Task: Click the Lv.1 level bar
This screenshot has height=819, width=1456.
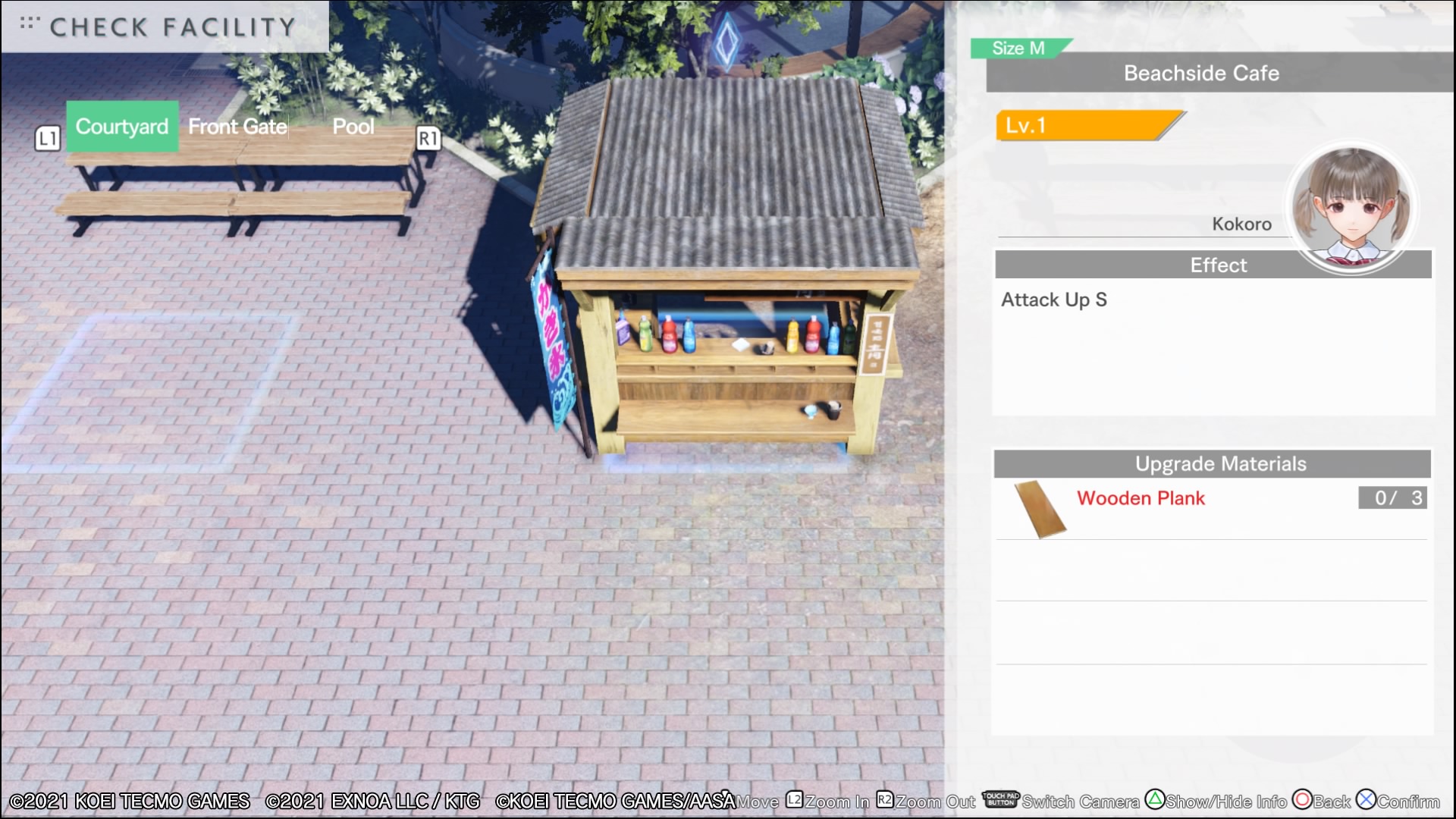Action: point(1090,126)
